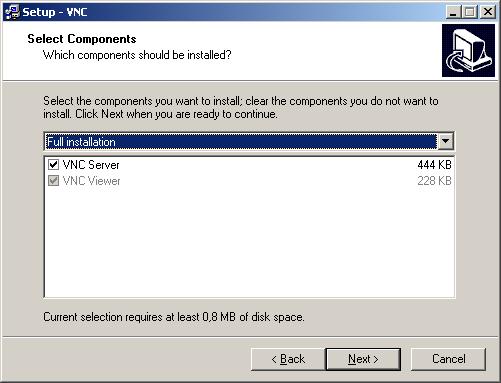Viewport: 501px width, 383px height.
Task: Click empty area of the components list
Action: coord(249,243)
